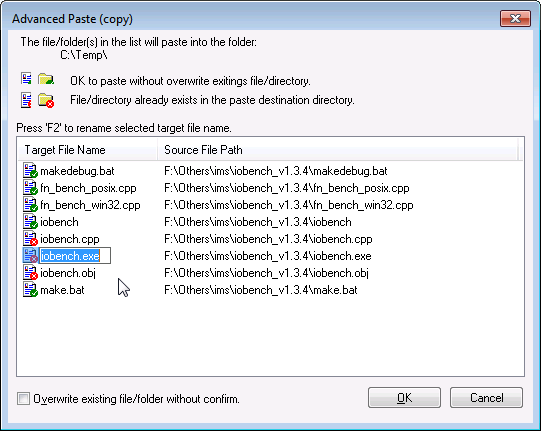Click the iobench.exe rename text field

tap(75, 256)
